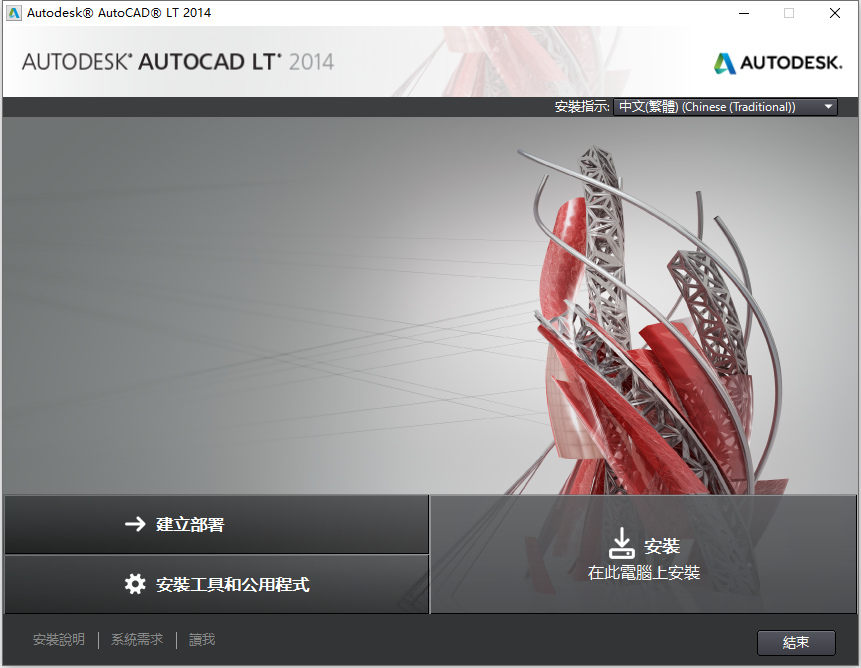Start 安裝 在此電腦上安裝
The image size is (861, 668).
[644, 554]
